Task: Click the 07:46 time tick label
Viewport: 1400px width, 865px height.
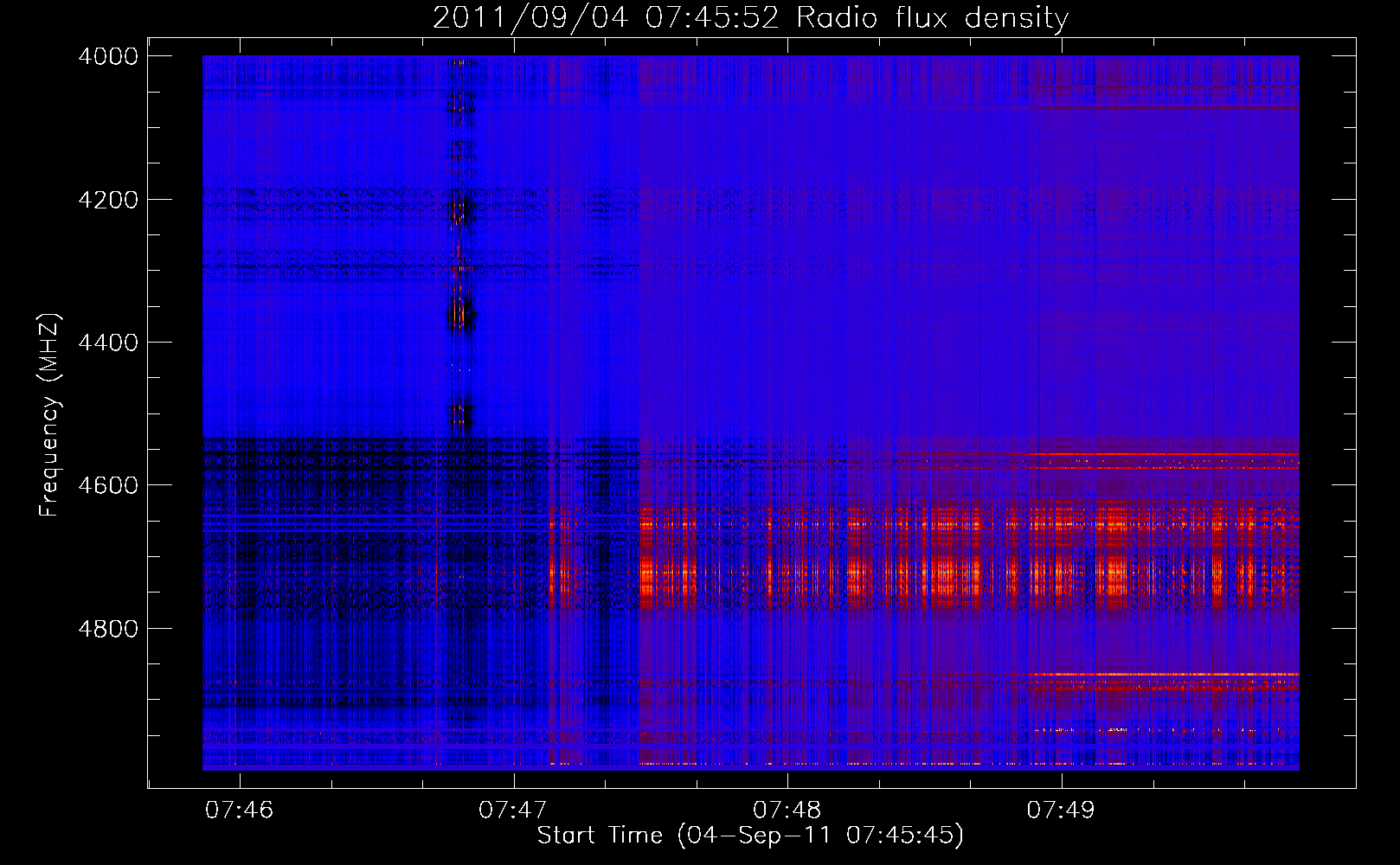Action: coord(240,811)
